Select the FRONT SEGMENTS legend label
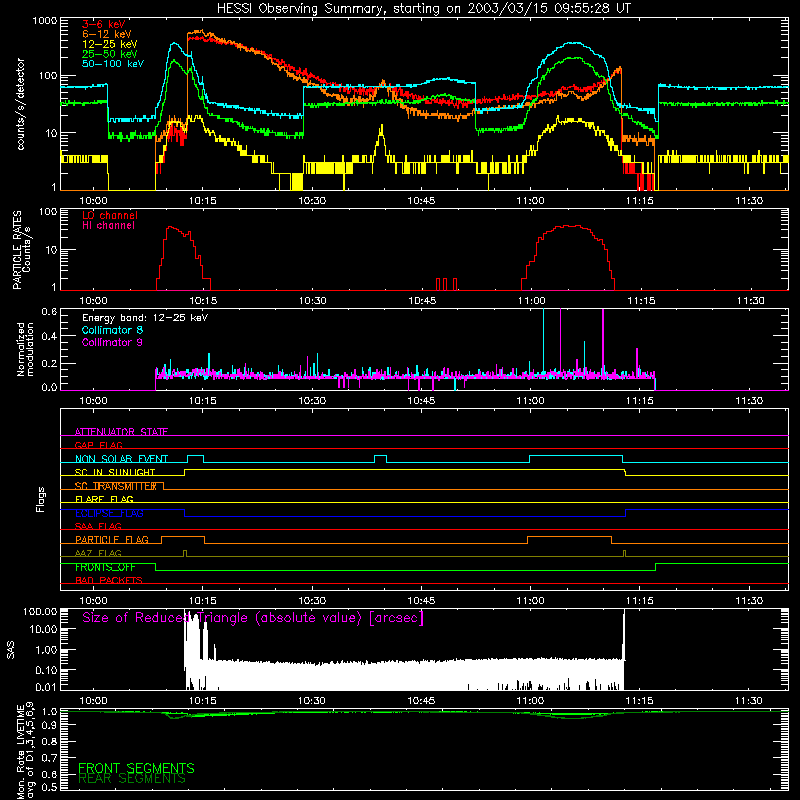The height and width of the screenshot is (800, 800). coord(136,768)
